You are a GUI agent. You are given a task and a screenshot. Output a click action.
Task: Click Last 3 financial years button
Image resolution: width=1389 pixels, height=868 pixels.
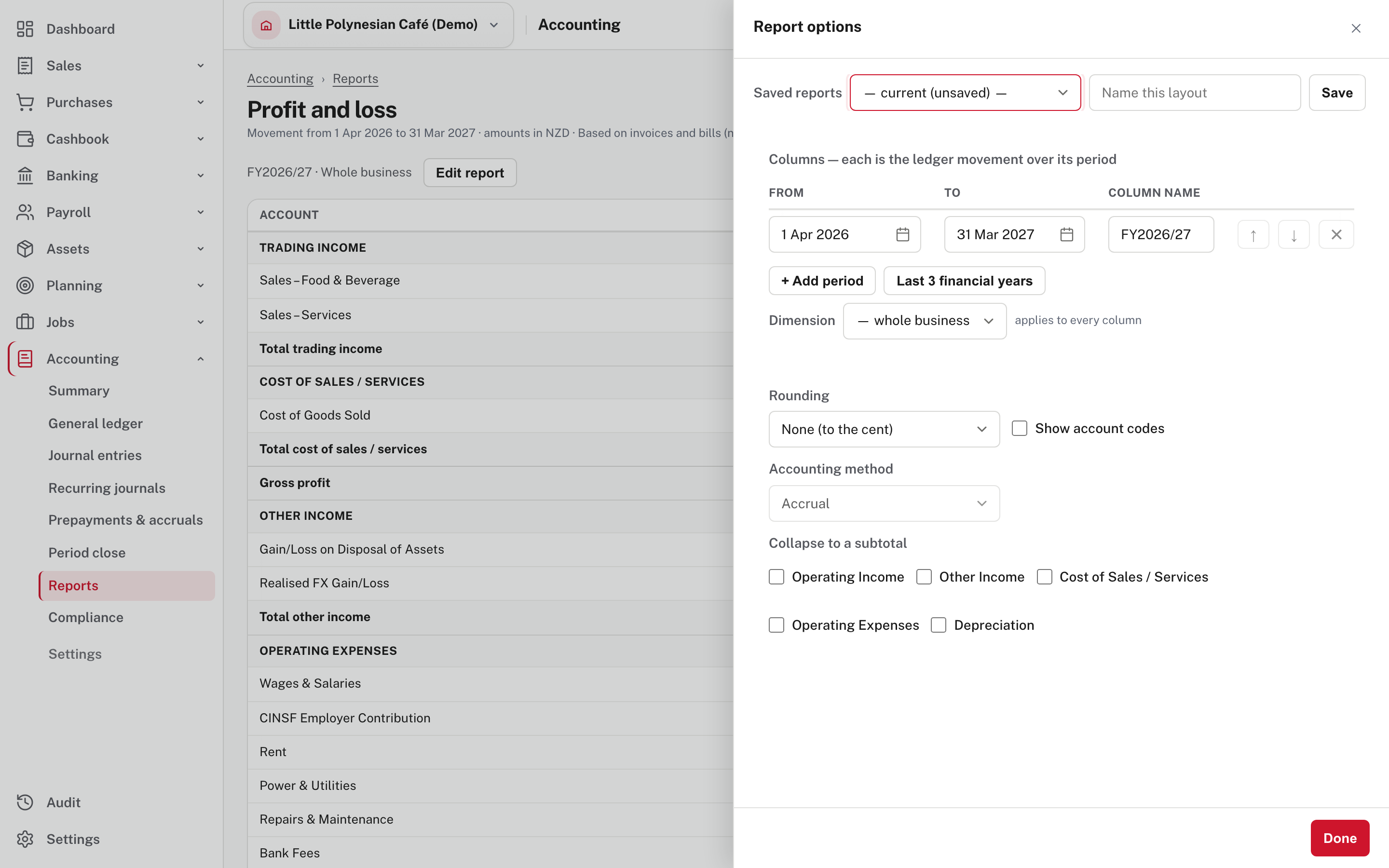click(964, 281)
